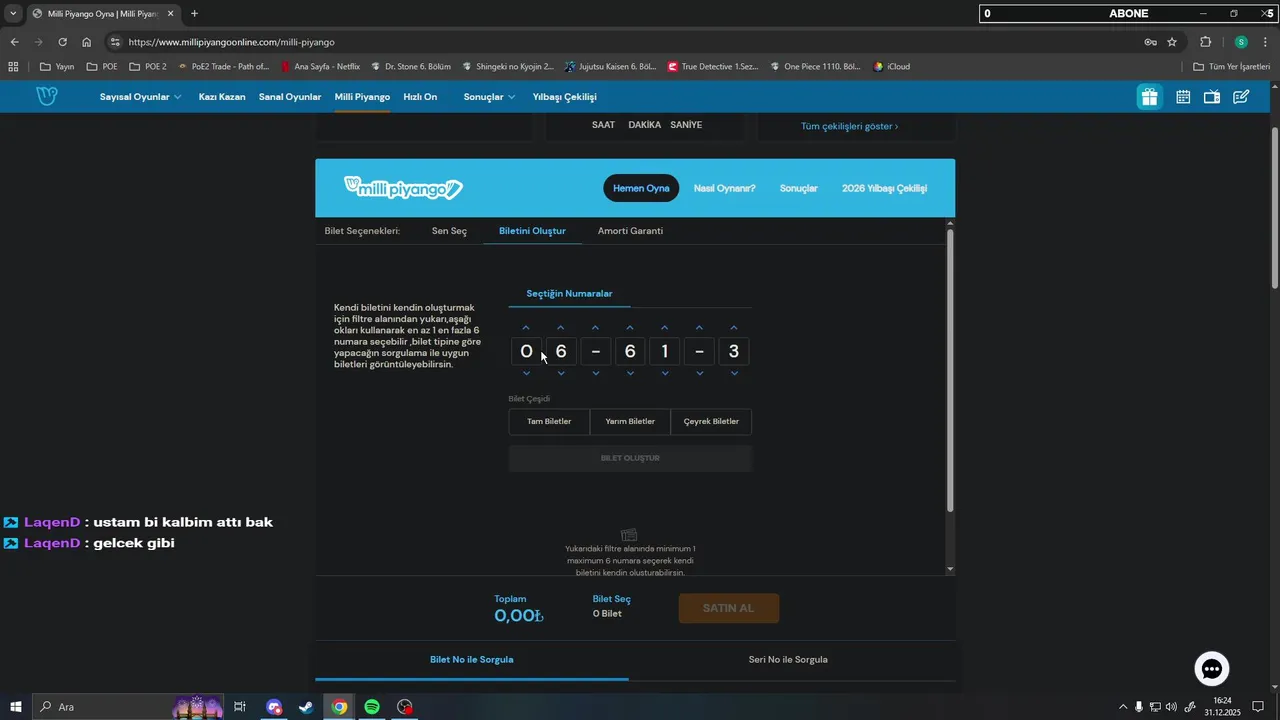Click the message-with-pencil feedback icon
1280x720 pixels.
point(1241,97)
